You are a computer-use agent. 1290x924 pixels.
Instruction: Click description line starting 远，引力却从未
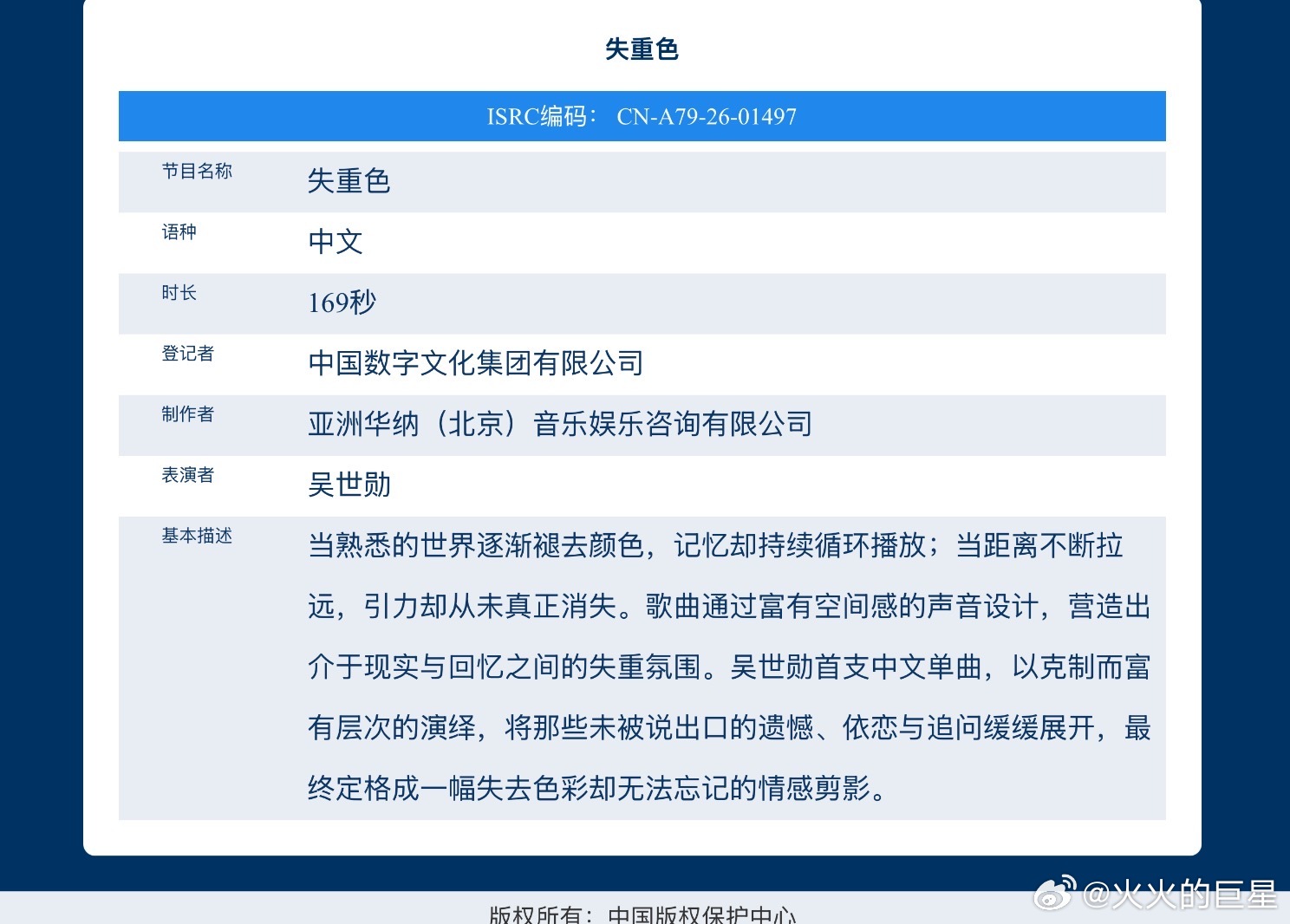[729, 606]
